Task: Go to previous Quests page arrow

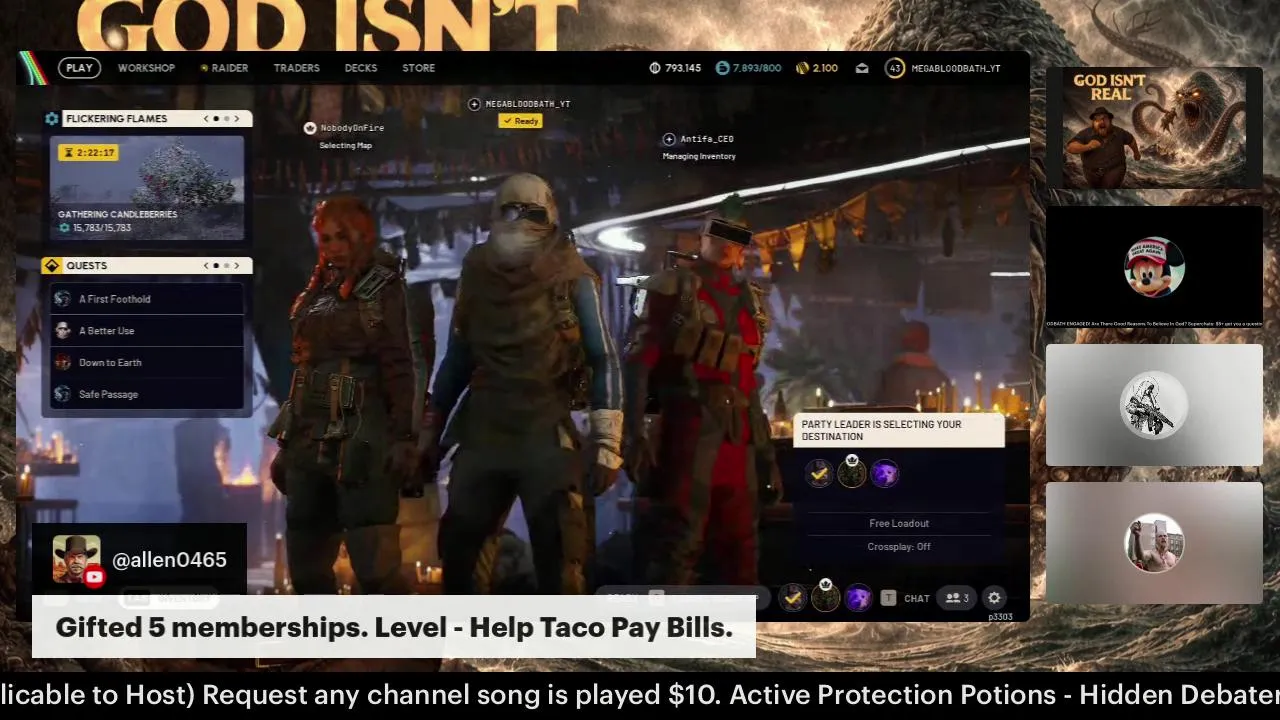Action: click(x=206, y=265)
